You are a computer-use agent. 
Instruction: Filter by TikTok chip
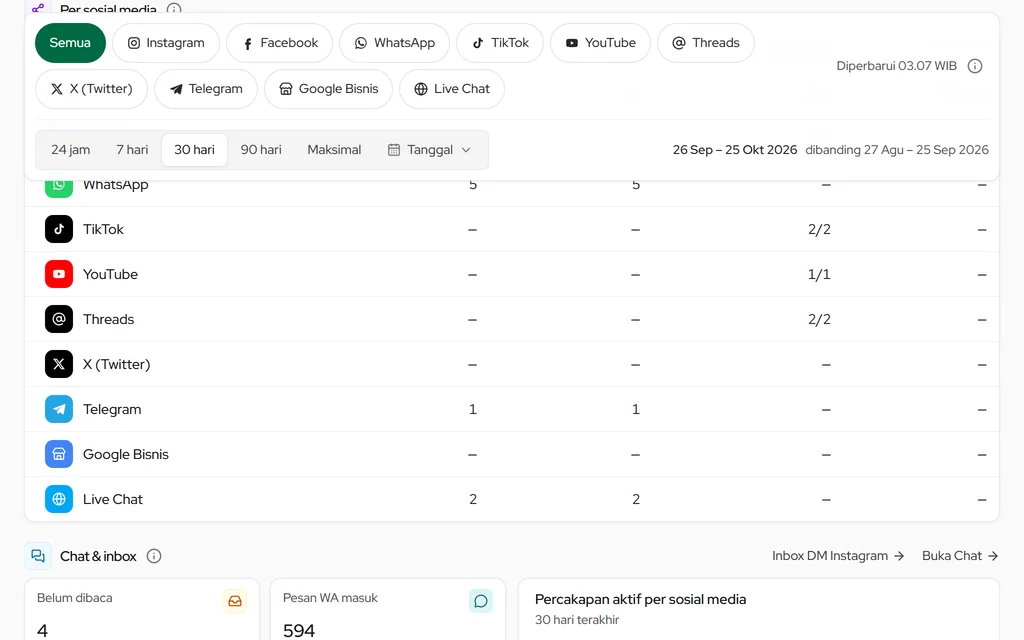pyautogui.click(x=500, y=43)
